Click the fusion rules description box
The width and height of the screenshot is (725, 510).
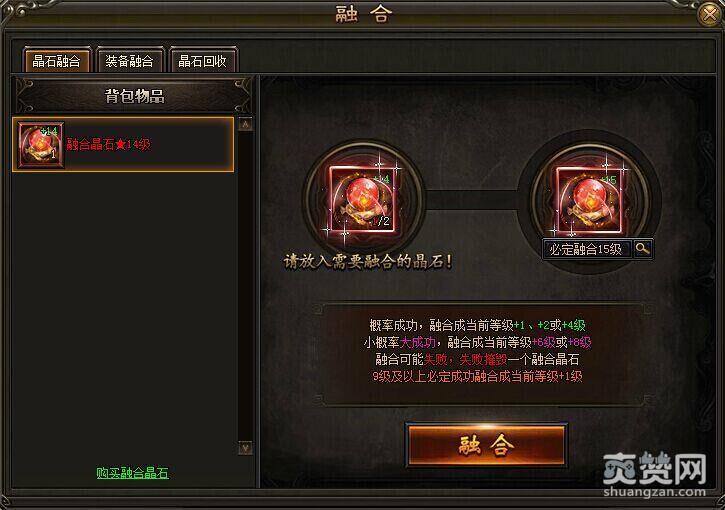tap(482, 355)
